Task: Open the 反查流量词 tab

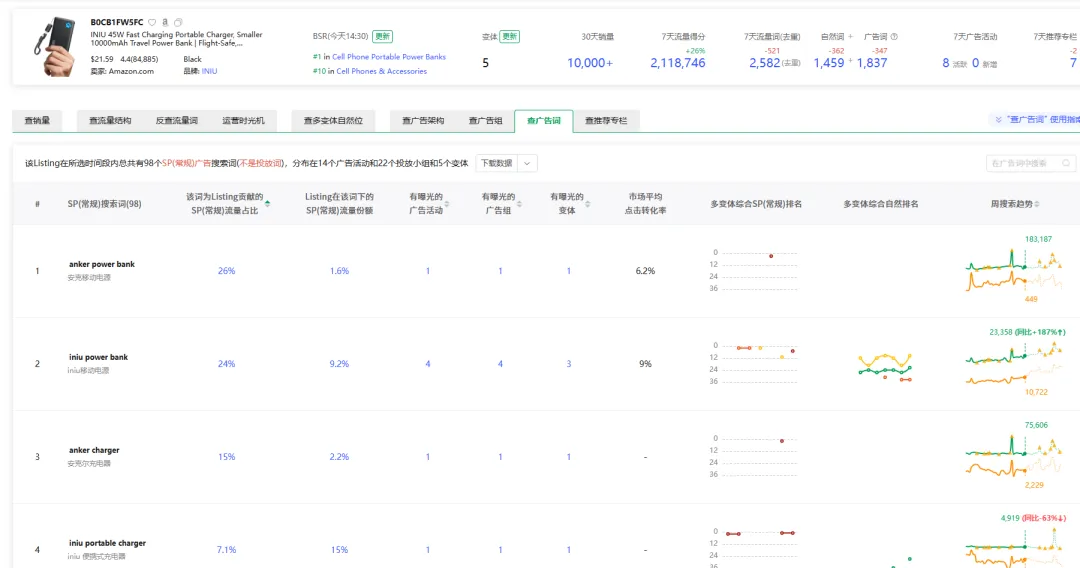Action: pyautogui.click(x=176, y=120)
